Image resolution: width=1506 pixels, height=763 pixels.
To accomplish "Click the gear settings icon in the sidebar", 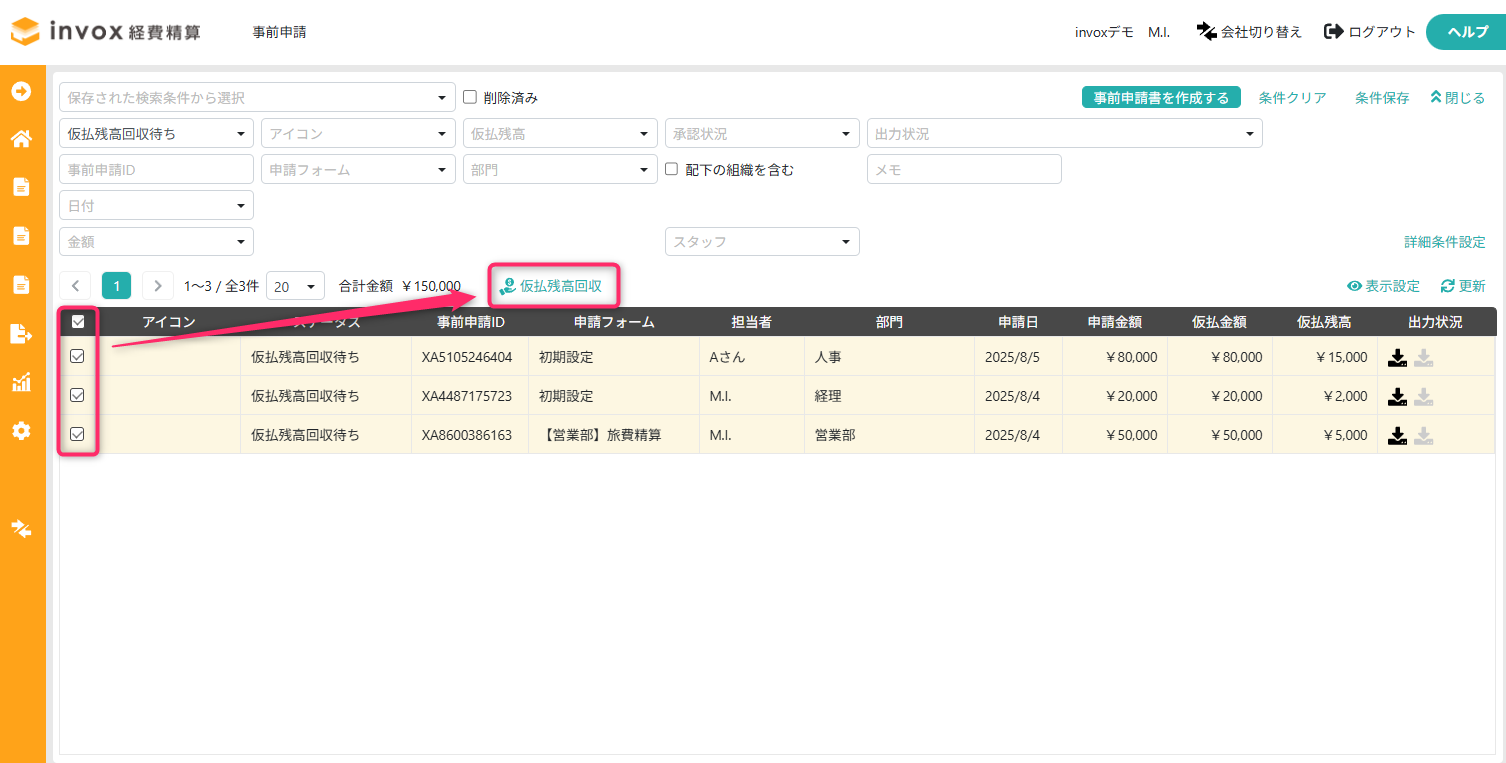I will (21, 431).
